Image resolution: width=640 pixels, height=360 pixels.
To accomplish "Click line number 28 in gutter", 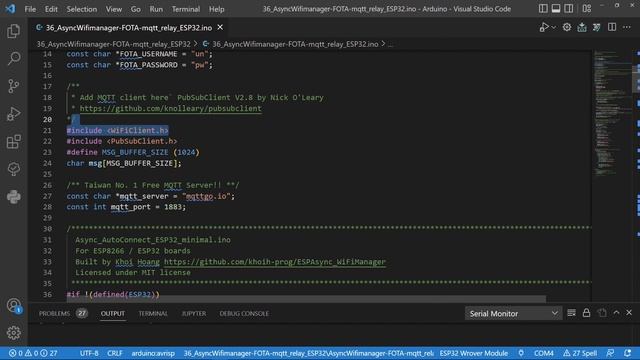I will point(47,207).
